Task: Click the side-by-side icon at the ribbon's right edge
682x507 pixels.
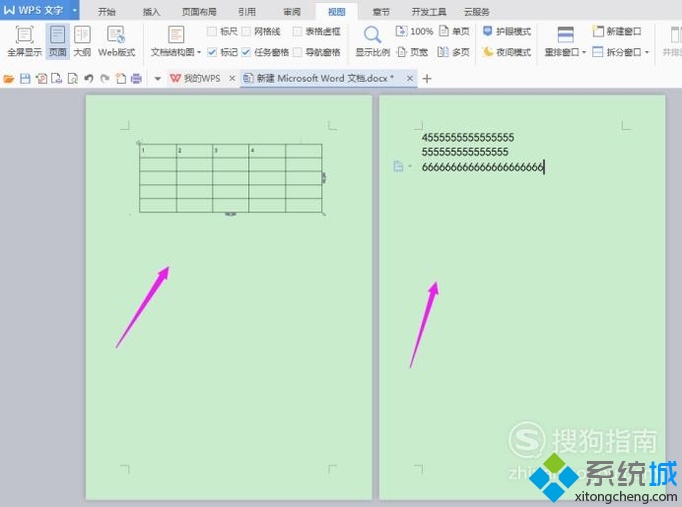Action: click(674, 35)
